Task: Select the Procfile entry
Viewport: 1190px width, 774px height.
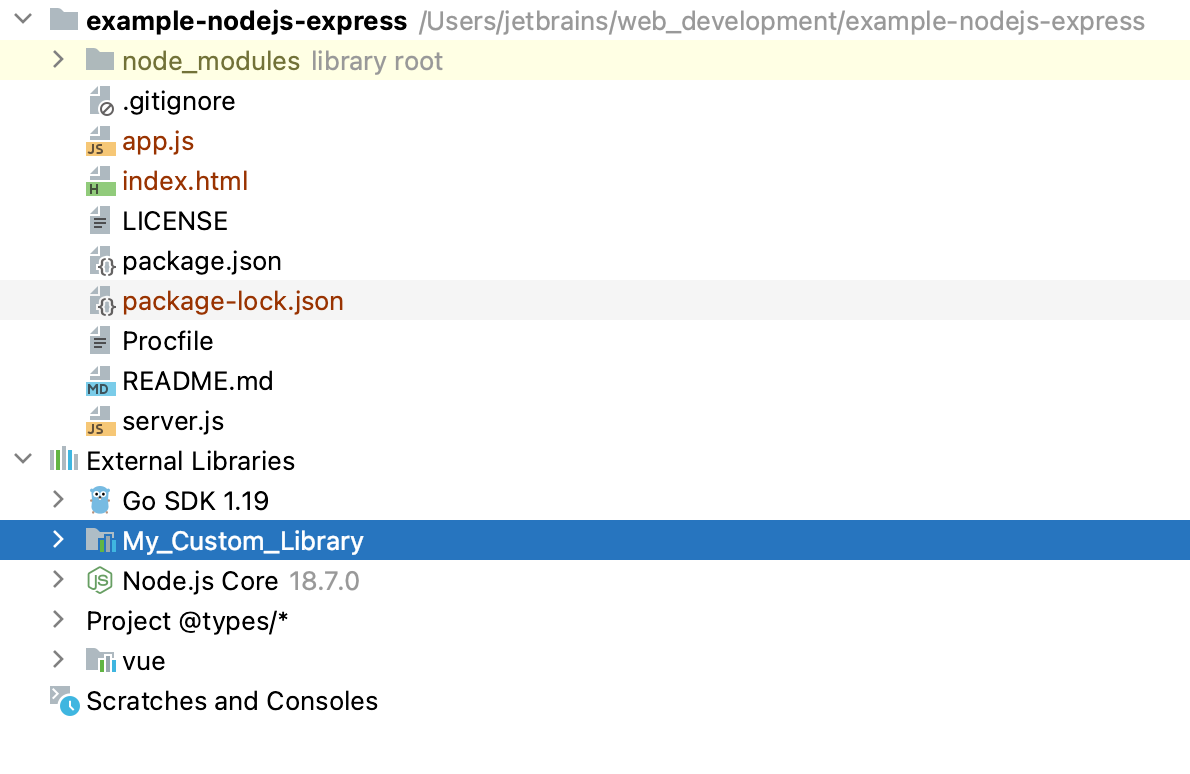Action: pyautogui.click(x=168, y=341)
